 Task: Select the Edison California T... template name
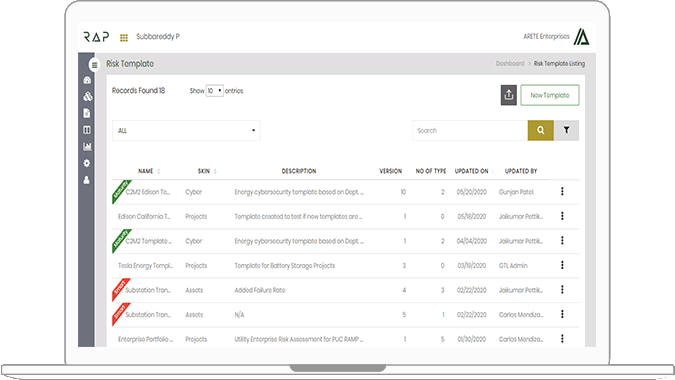[x=144, y=216]
